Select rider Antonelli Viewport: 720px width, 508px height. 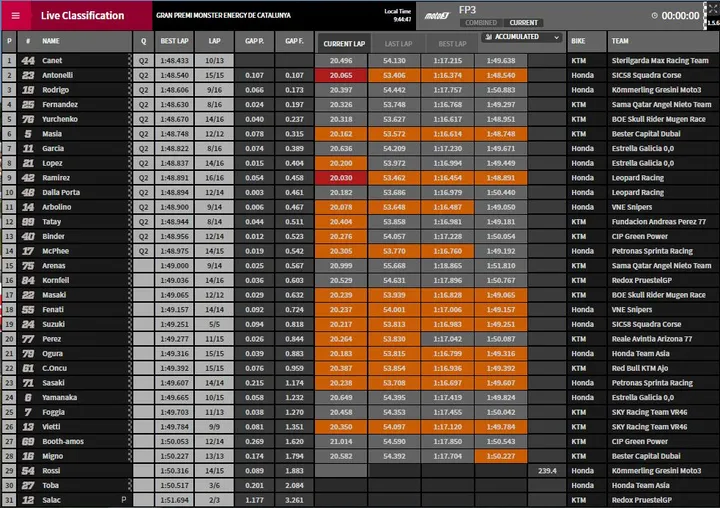coord(57,75)
